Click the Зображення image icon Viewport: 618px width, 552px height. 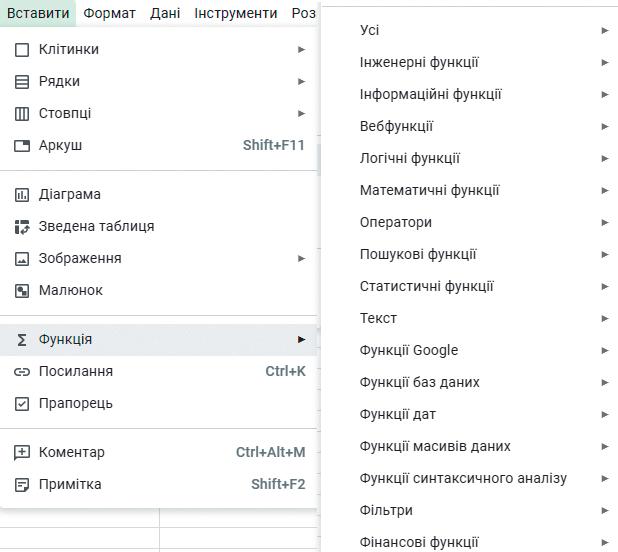[22, 258]
